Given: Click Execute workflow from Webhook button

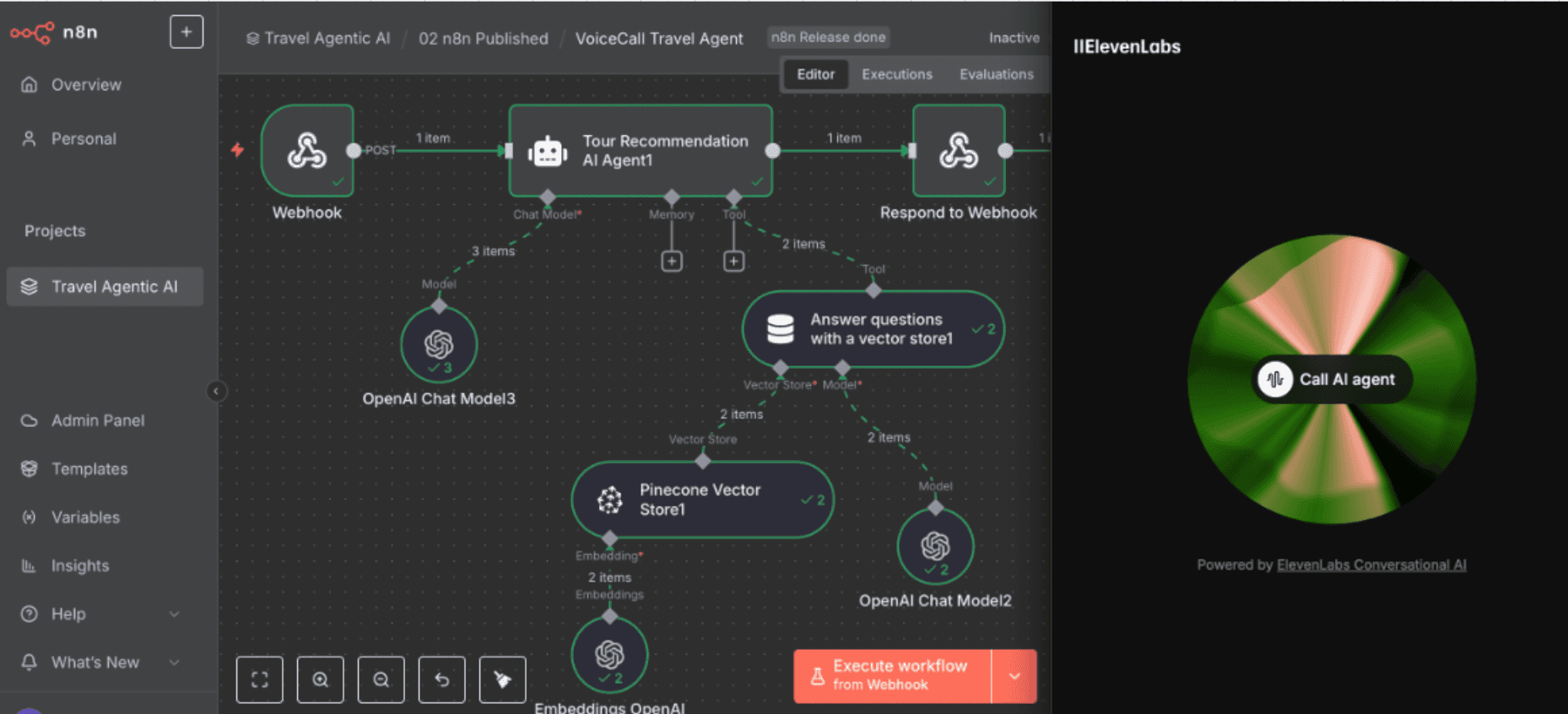Looking at the screenshot, I should 893,676.
